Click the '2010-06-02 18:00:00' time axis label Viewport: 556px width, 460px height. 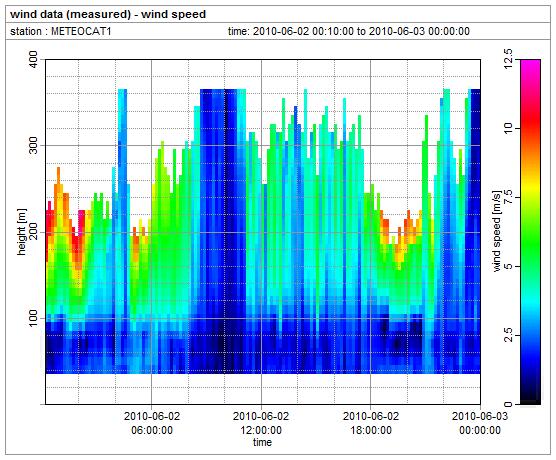(x=371, y=423)
